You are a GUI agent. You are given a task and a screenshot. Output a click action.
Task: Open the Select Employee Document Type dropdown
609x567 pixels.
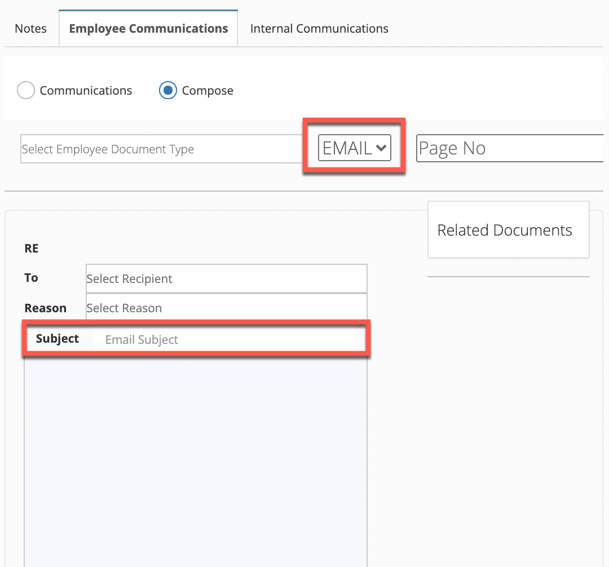click(161, 149)
